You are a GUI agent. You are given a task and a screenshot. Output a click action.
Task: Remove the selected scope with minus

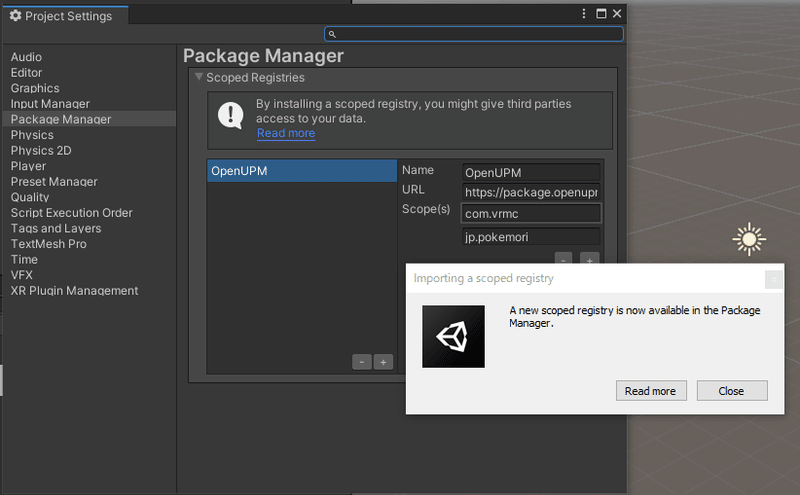[x=563, y=258]
